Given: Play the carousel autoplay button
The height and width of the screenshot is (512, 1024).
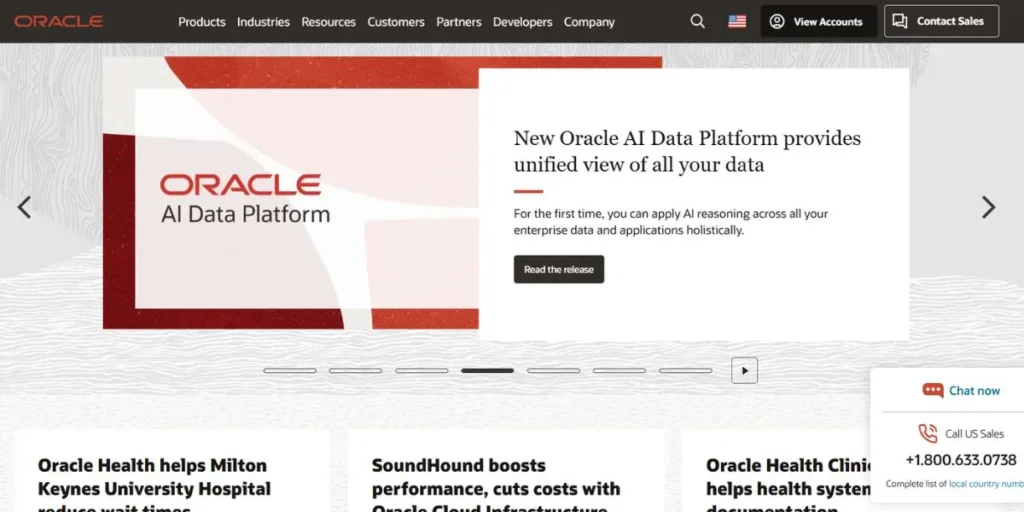Looking at the screenshot, I should [x=744, y=370].
